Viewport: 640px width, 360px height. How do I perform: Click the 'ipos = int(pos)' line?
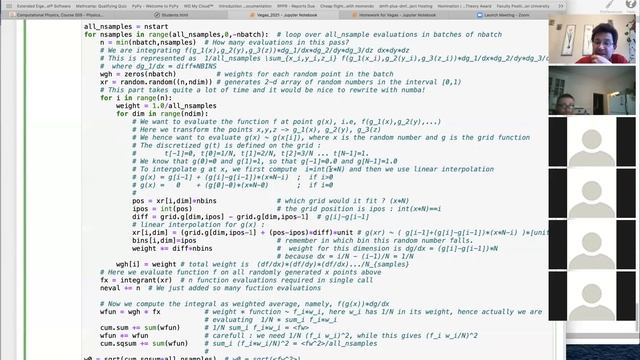point(286,209)
